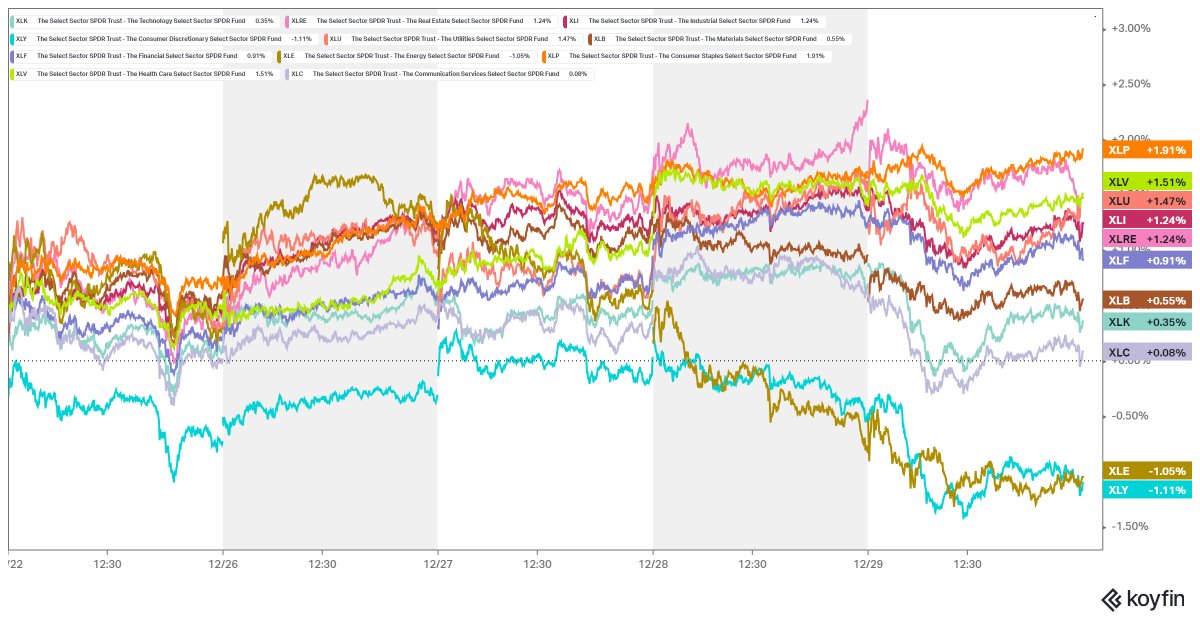Select the XLE Energy legend entry
Viewport: 1200px width, 620px height.
pyautogui.click(x=406, y=57)
